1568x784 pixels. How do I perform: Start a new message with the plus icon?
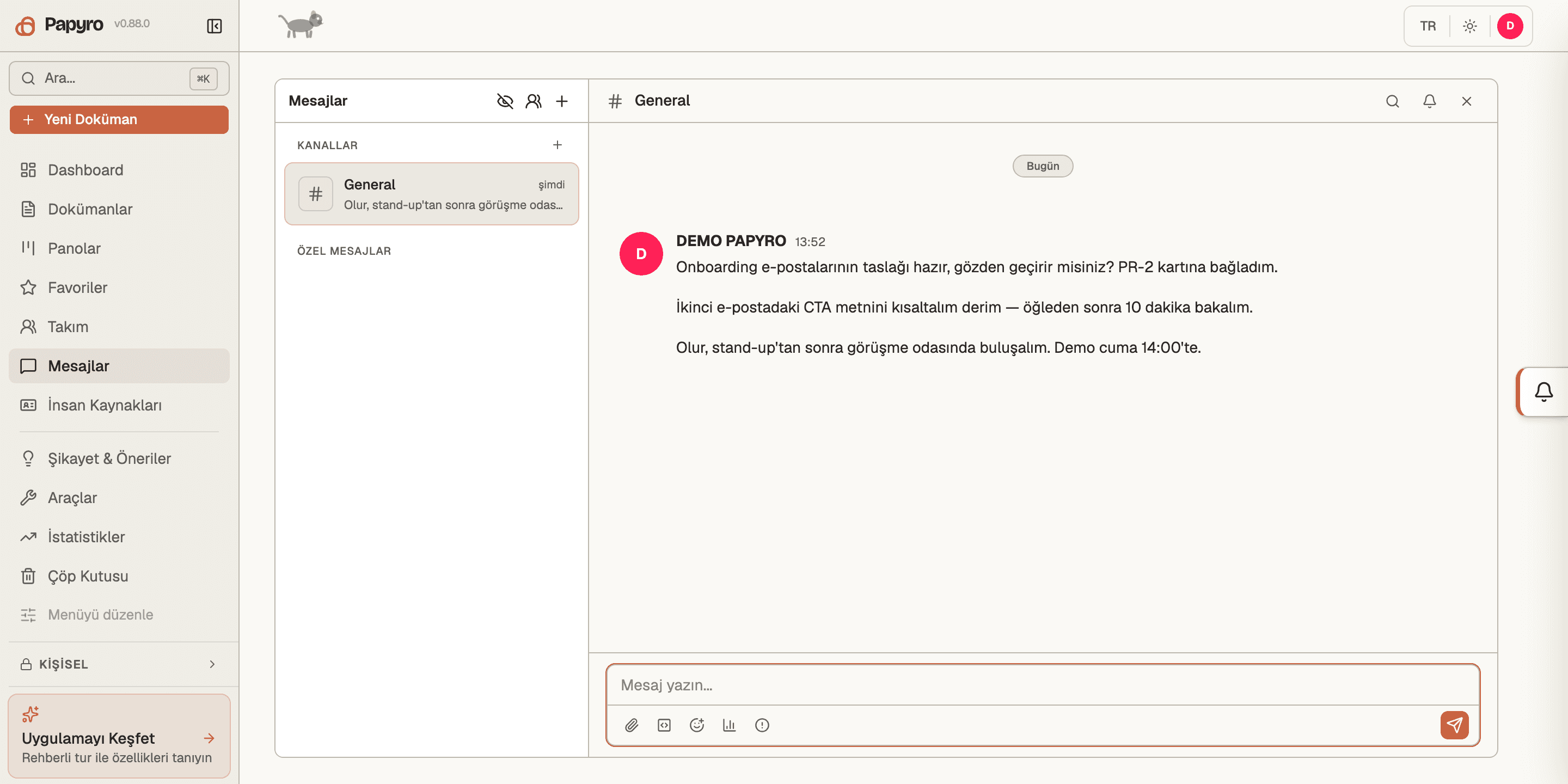point(561,101)
